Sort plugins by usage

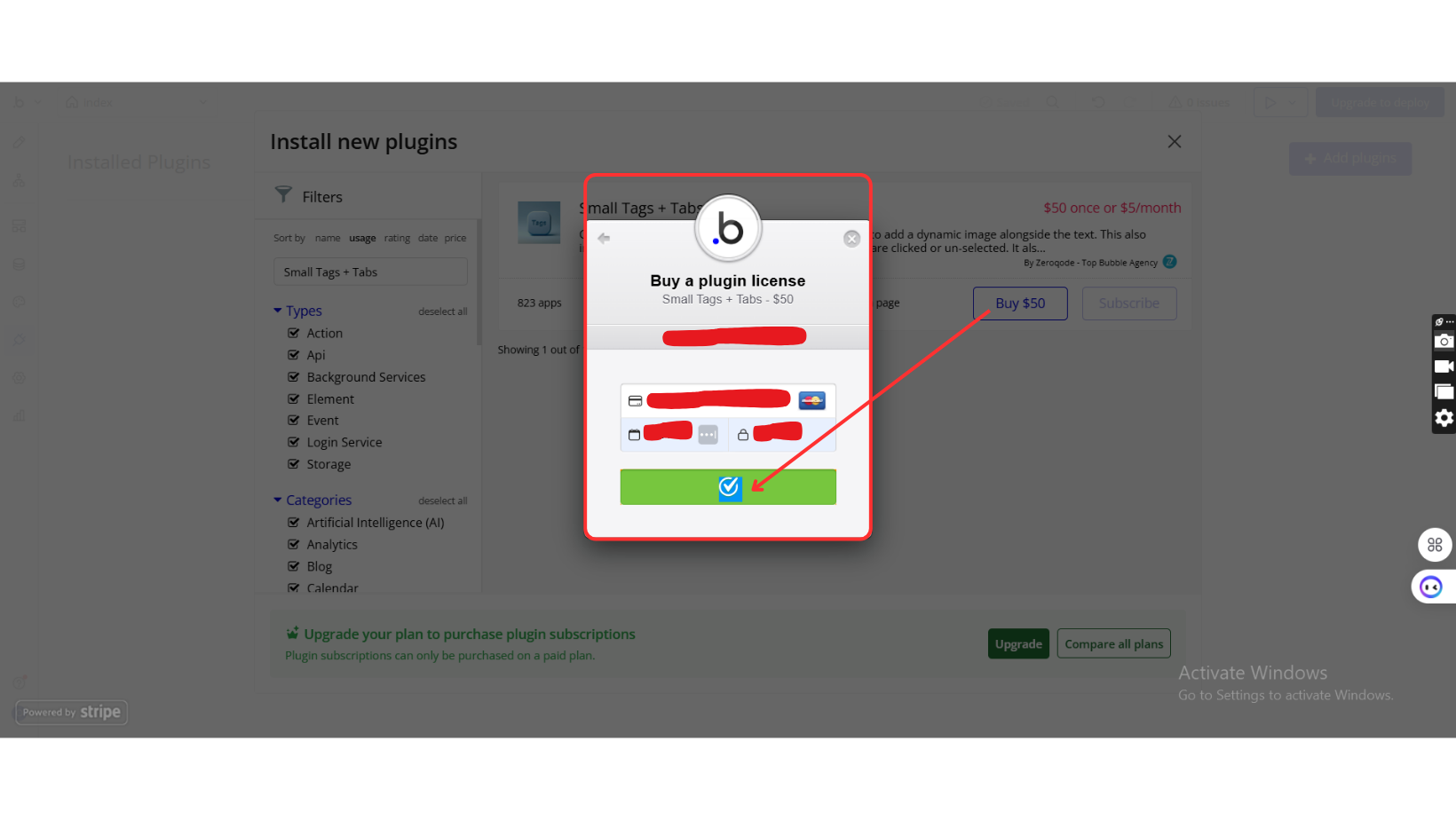pos(362,238)
